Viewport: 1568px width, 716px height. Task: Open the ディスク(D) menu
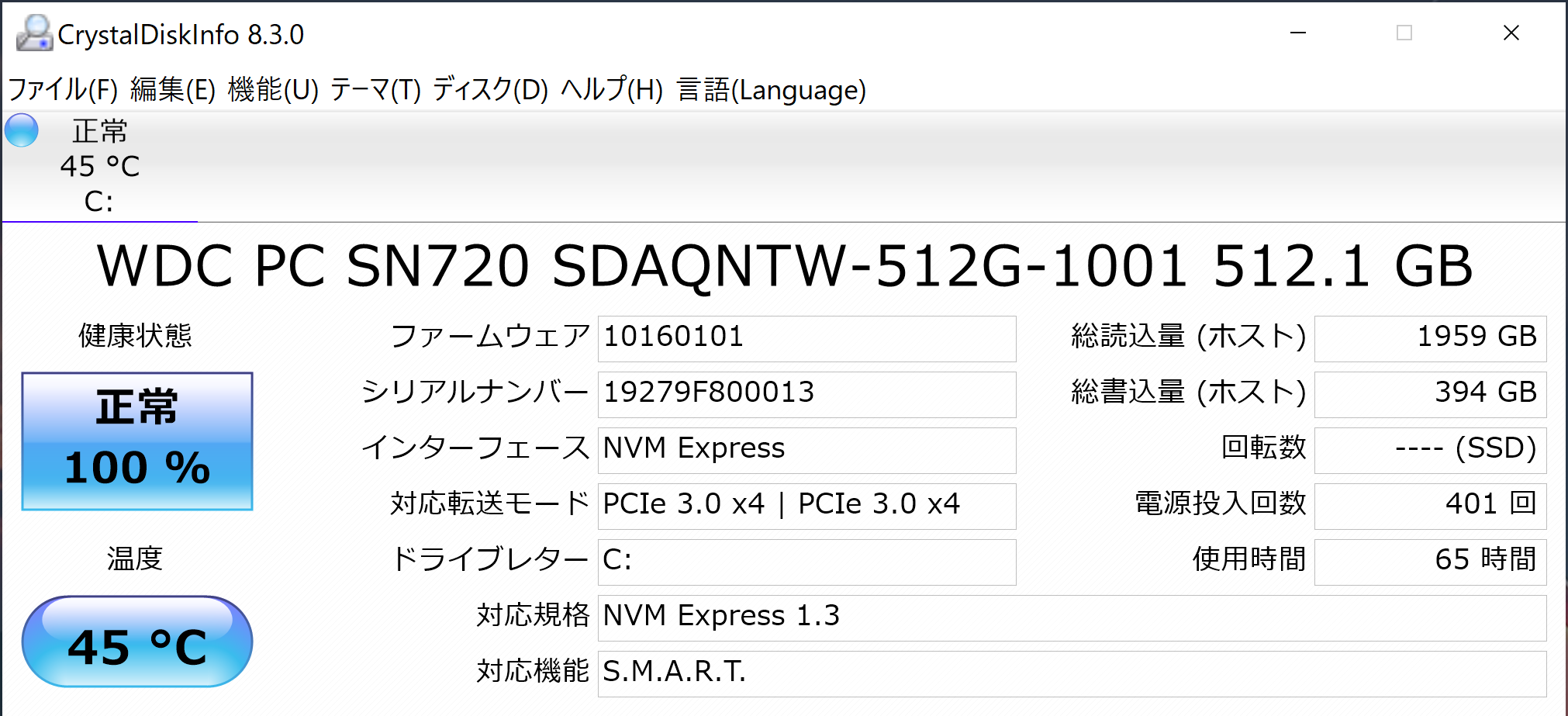pyautogui.click(x=490, y=90)
